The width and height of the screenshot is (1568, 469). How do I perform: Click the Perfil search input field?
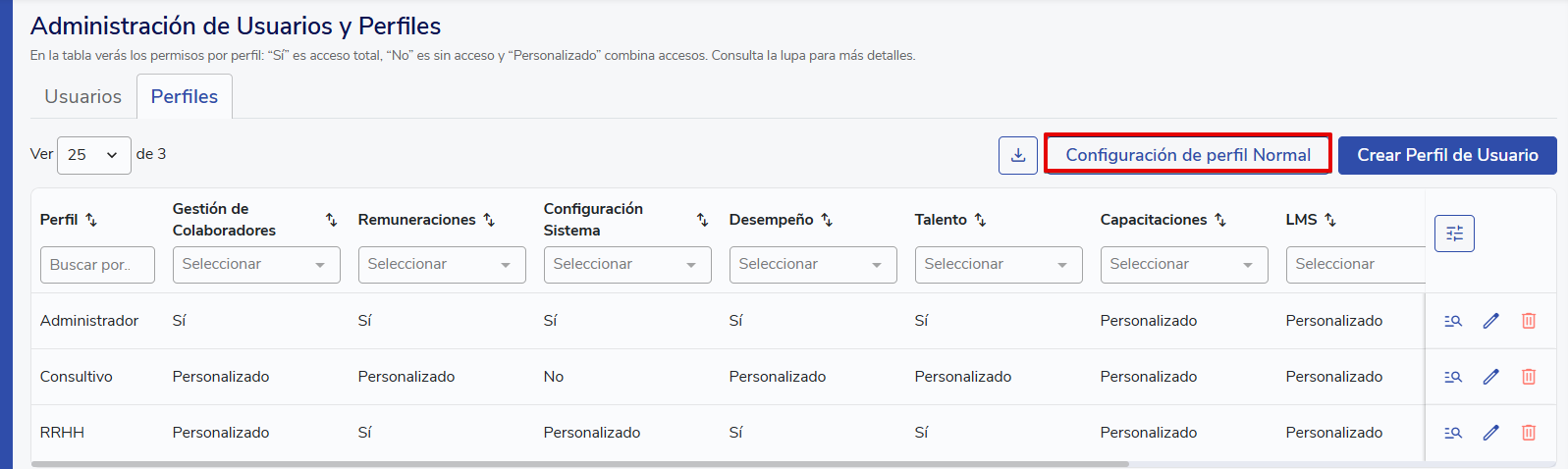point(97,265)
